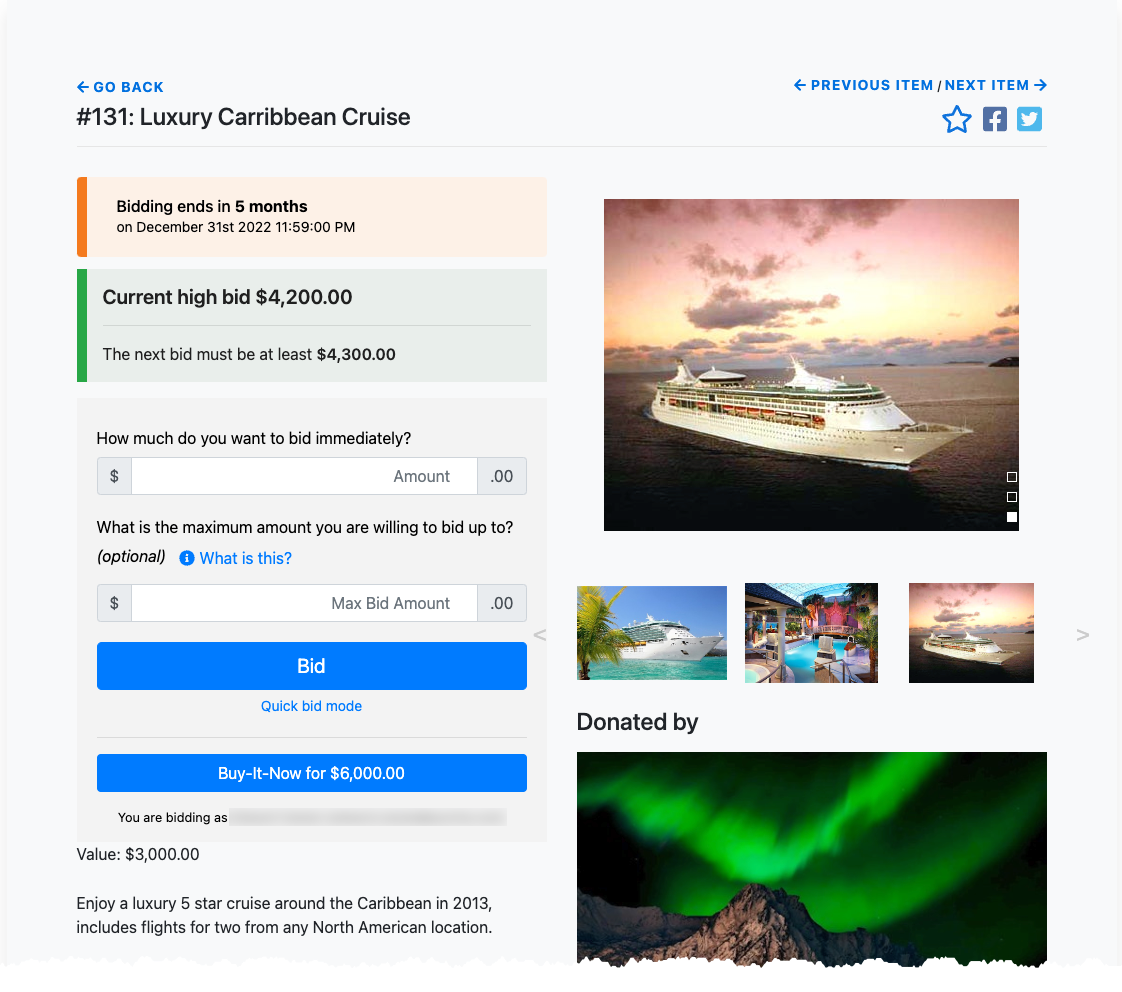Share the cruise on Twitter
The image size is (1122, 992).
tap(1030, 119)
